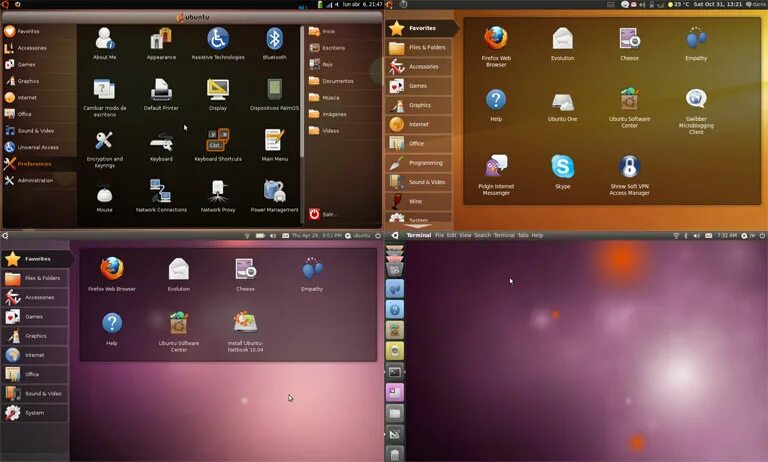
Task: Open the Appearance settings icon
Action: [x=161, y=43]
